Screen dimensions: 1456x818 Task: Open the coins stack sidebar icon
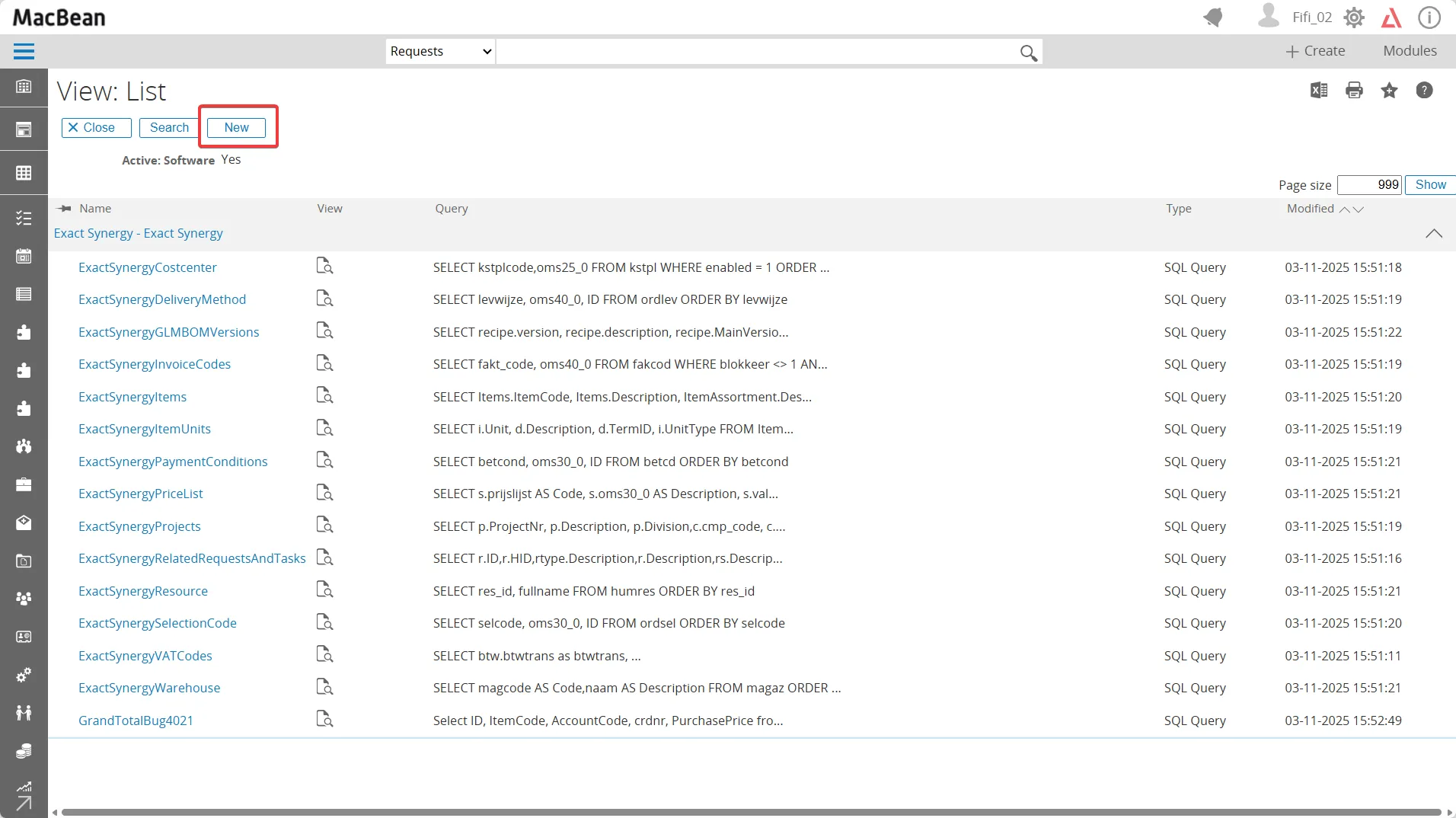[24, 751]
